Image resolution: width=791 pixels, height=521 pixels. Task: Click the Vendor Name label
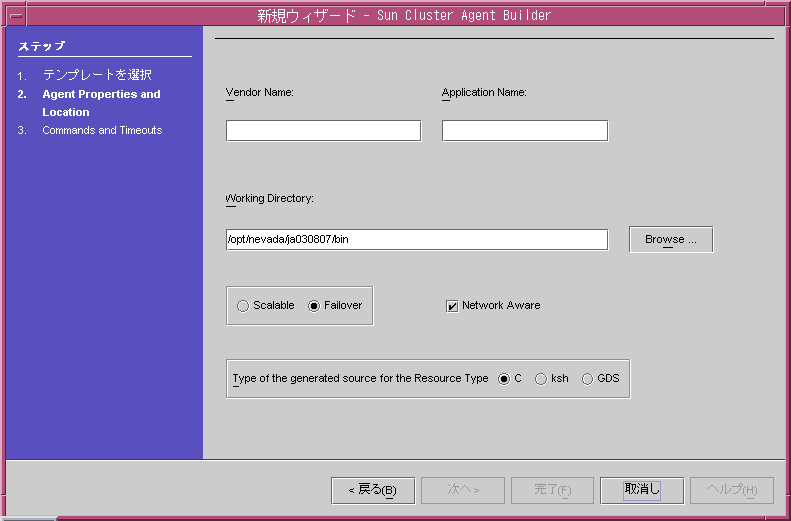pos(260,92)
